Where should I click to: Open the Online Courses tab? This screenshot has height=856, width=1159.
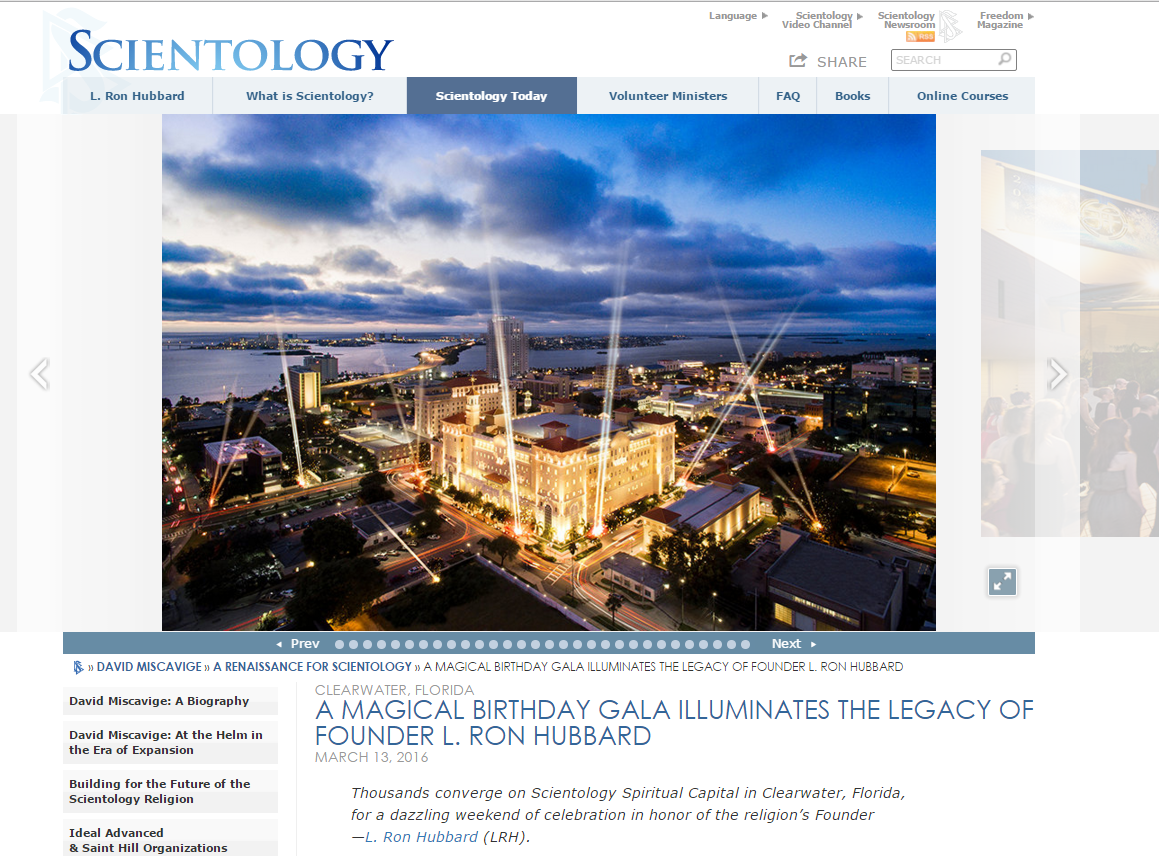point(962,95)
